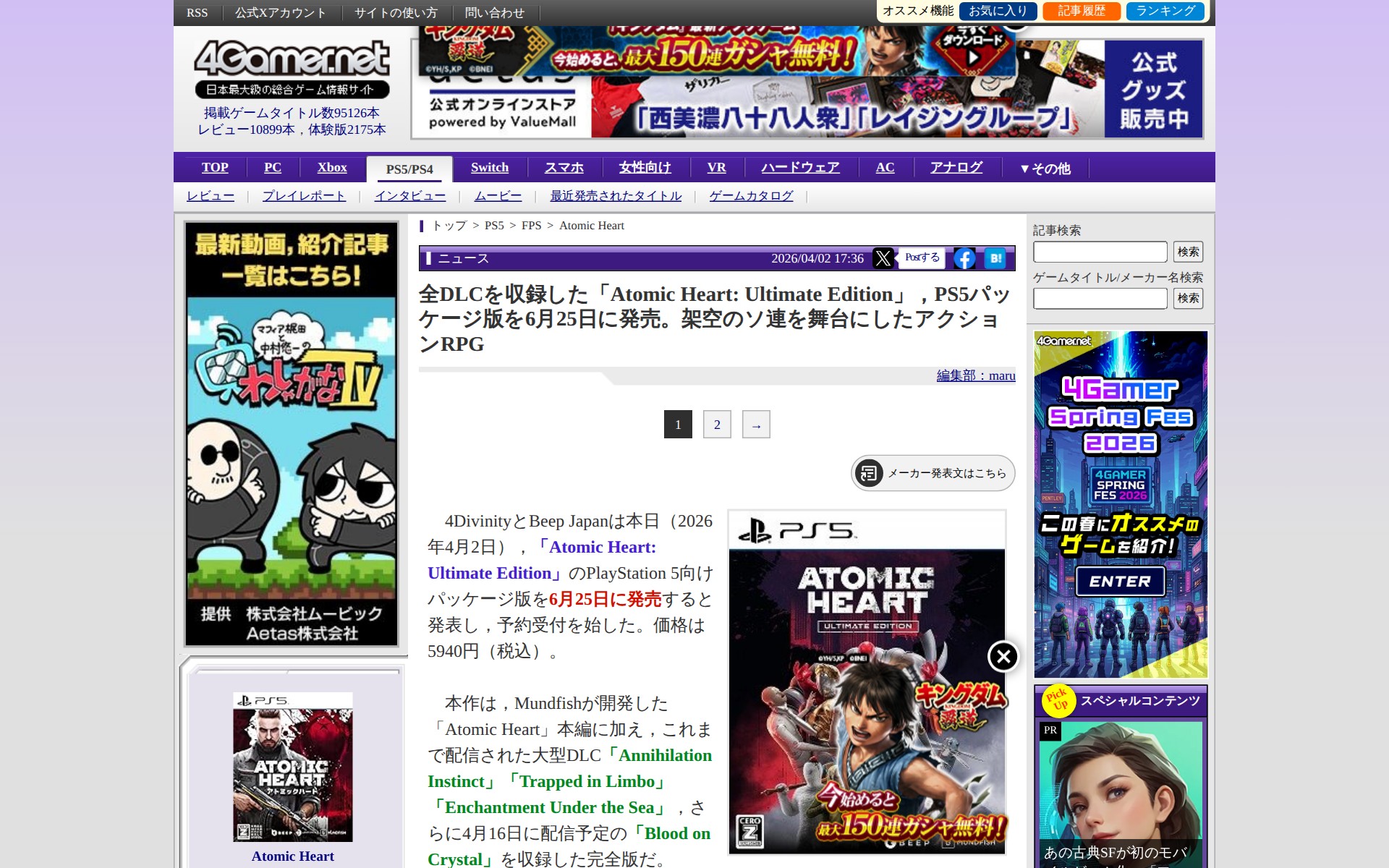Open the ムービー link
Image resolution: width=1389 pixels, height=868 pixels.
coord(498,196)
